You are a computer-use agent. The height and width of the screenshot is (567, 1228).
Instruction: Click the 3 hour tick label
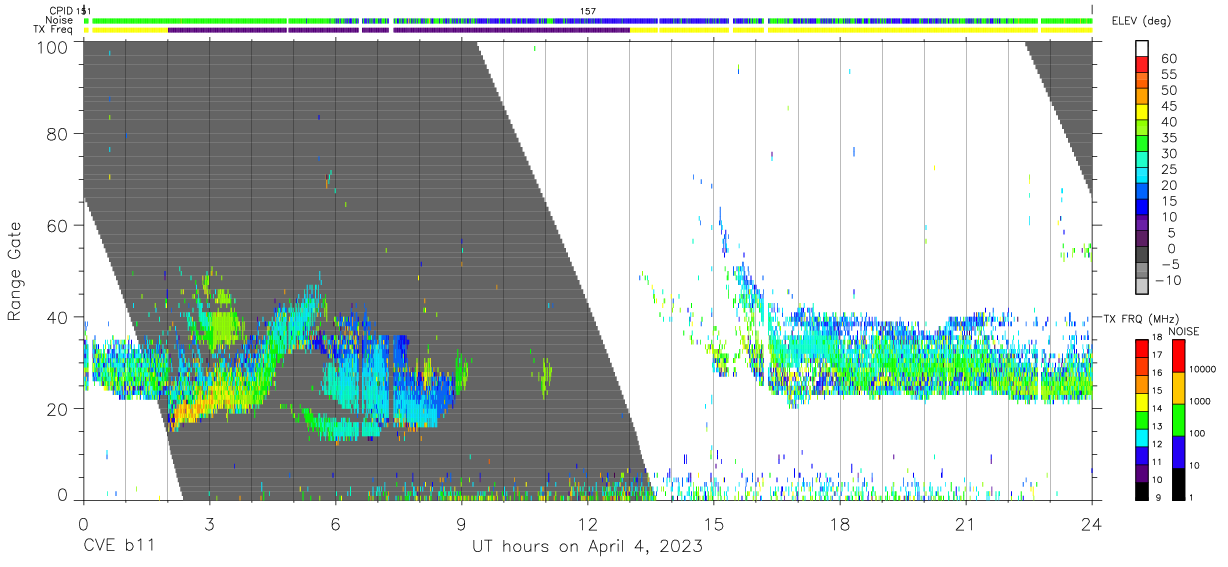209,523
